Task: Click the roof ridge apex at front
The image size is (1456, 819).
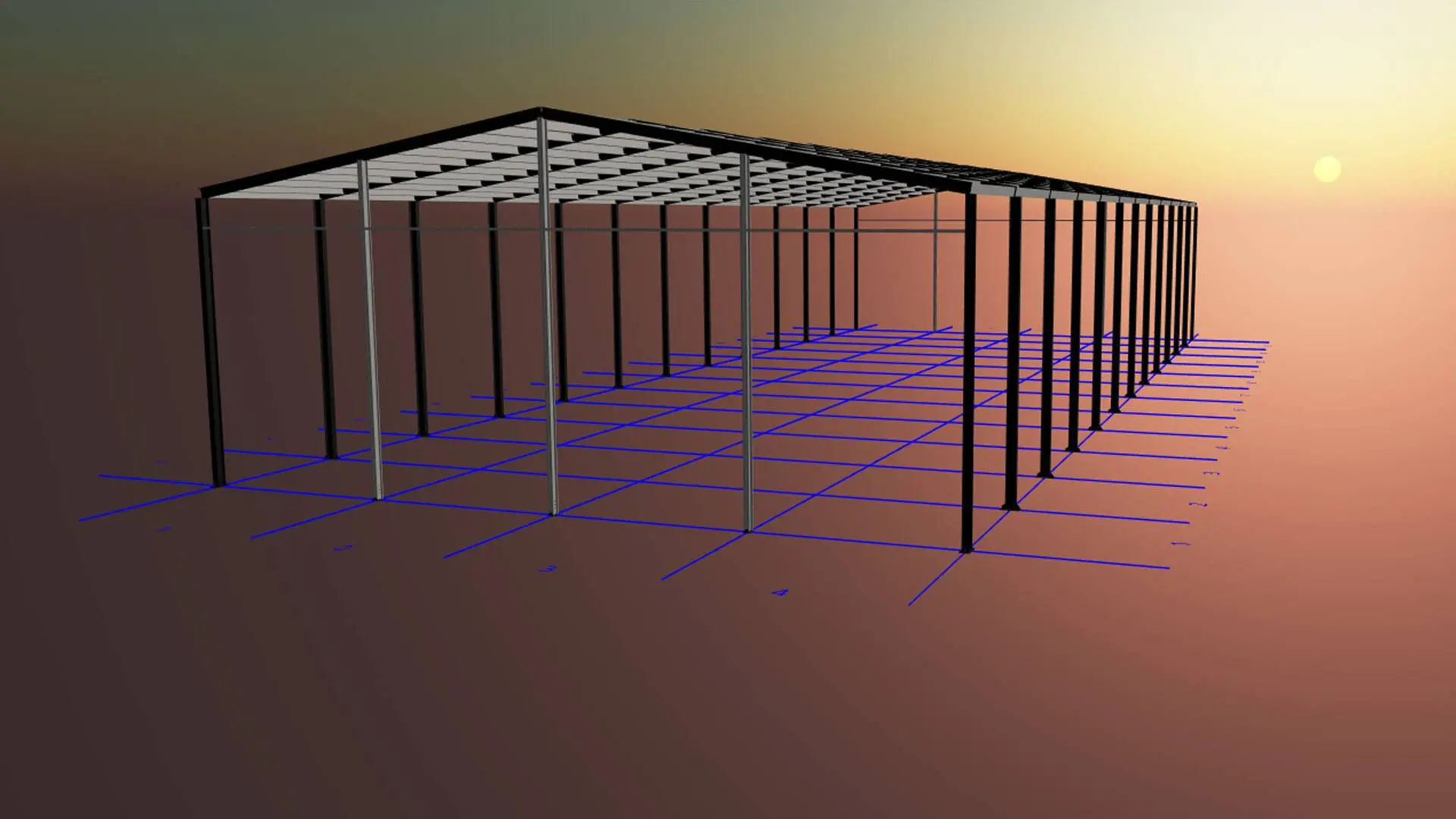Action: (x=540, y=111)
